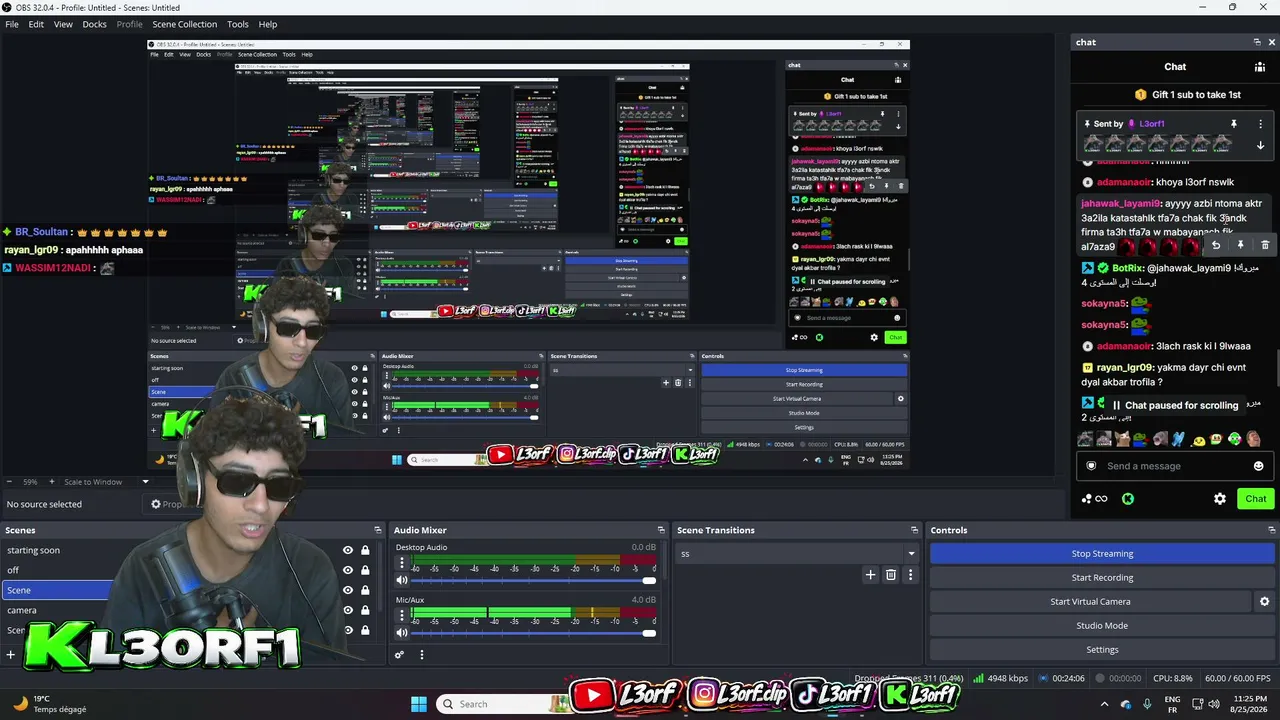Adjust the Desktop Audio volume slider
Image resolution: width=1280 pixels, height=720 pixels.
(x=532, y=580)
